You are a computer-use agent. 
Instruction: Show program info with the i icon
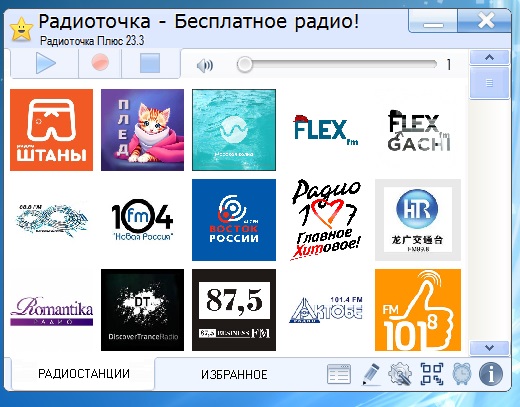click(491, 374)
